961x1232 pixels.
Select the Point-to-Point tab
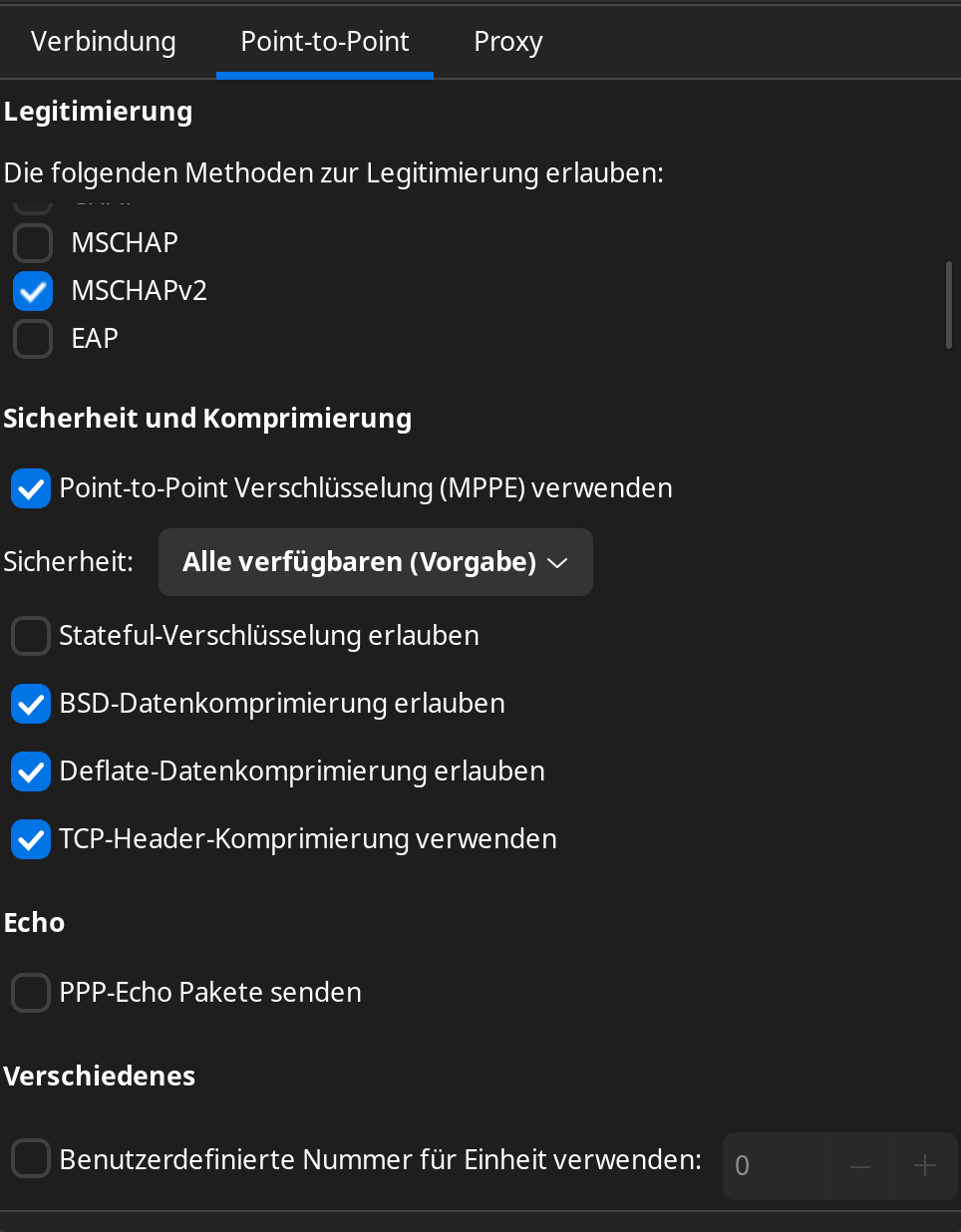coord(325,42)
